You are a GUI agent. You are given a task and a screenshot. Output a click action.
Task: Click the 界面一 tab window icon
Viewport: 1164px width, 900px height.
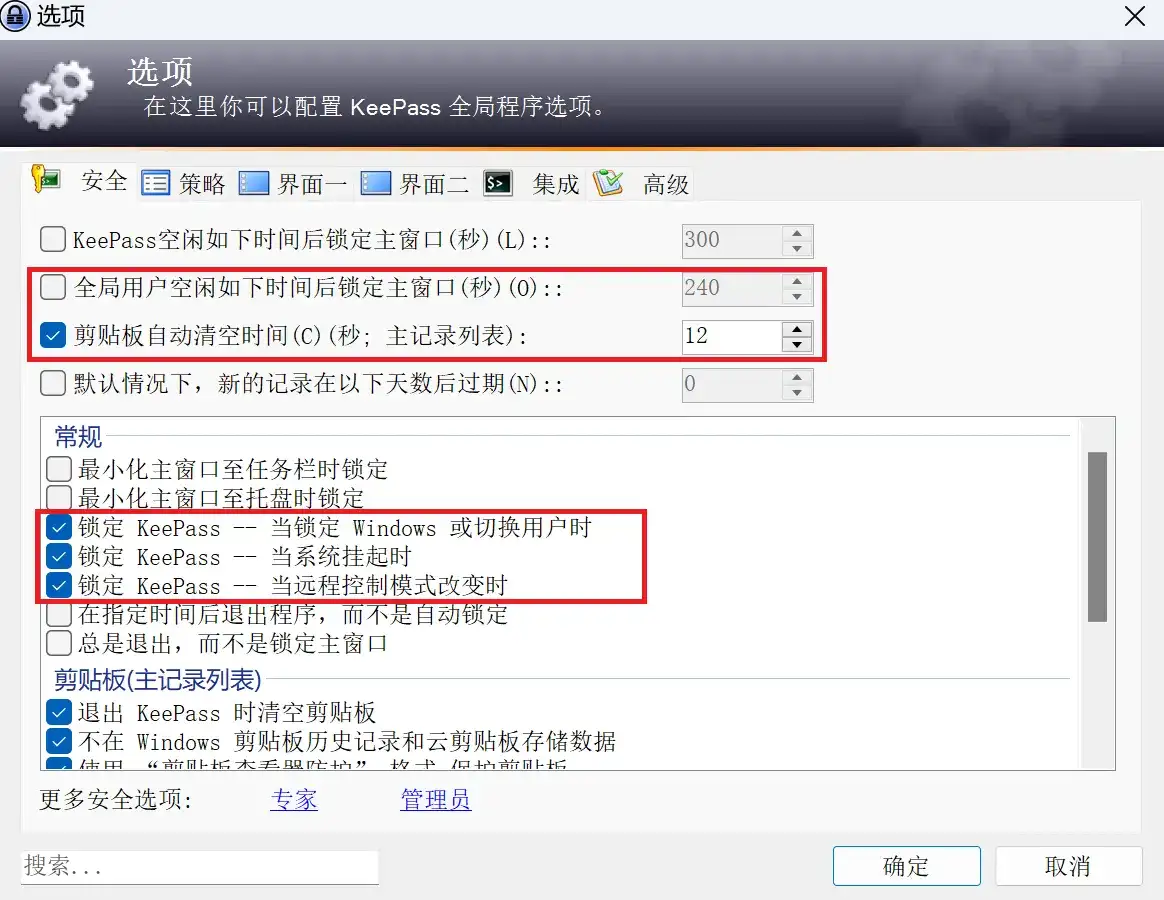254,183
